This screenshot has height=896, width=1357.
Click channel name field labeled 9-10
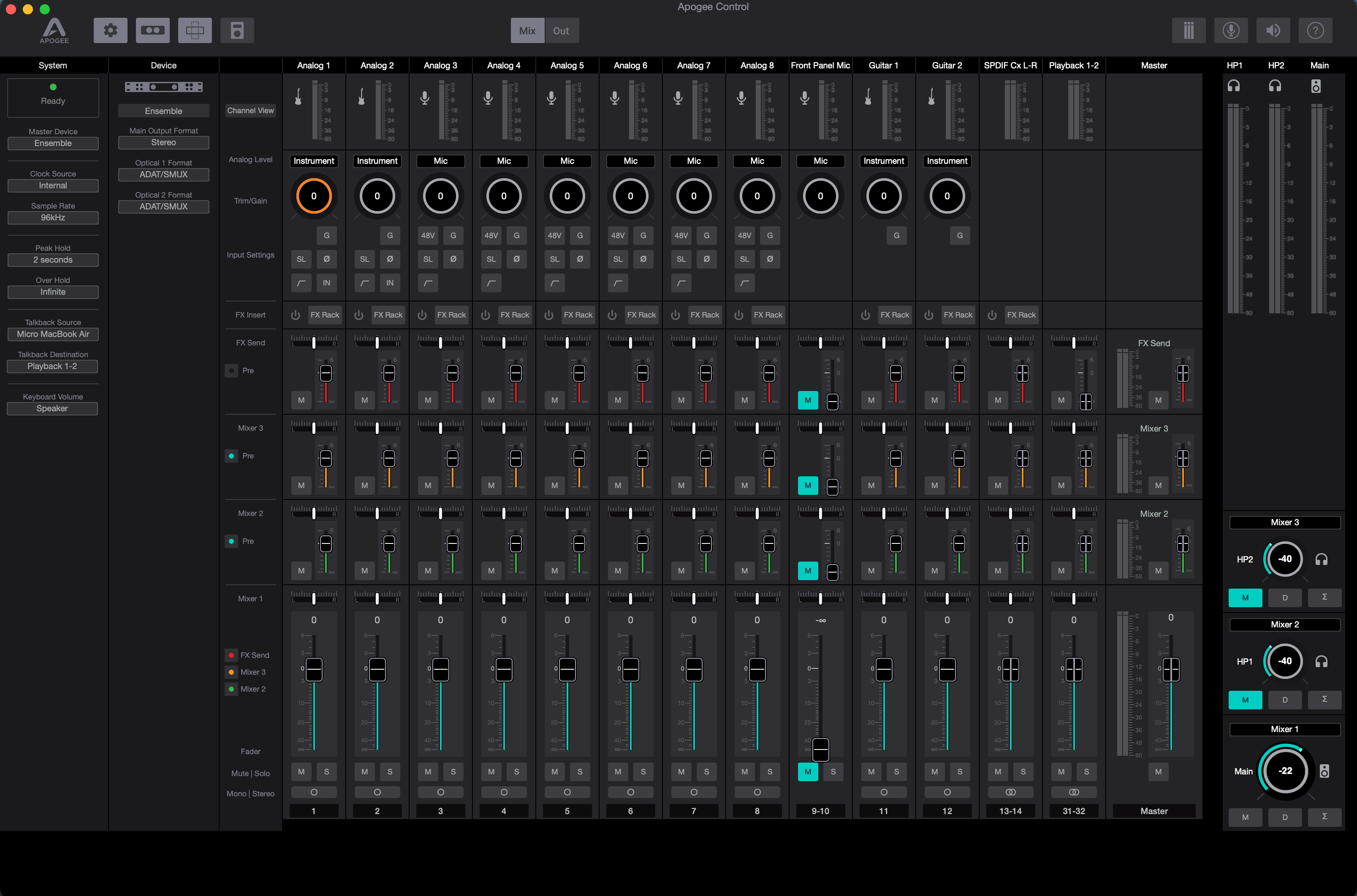click(820, 811)
